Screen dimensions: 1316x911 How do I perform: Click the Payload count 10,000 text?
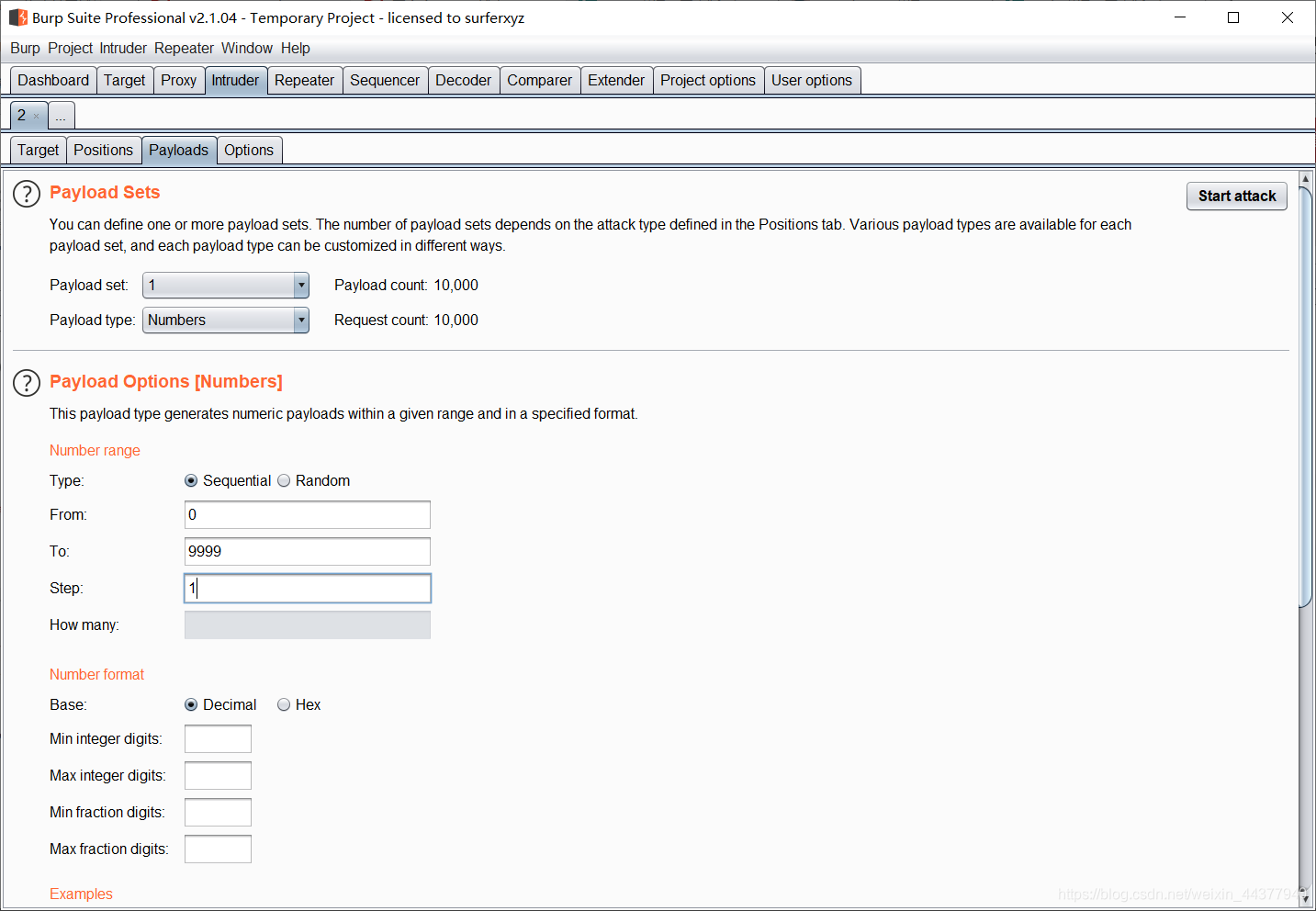pyautogui.click(x=406, y=286)
